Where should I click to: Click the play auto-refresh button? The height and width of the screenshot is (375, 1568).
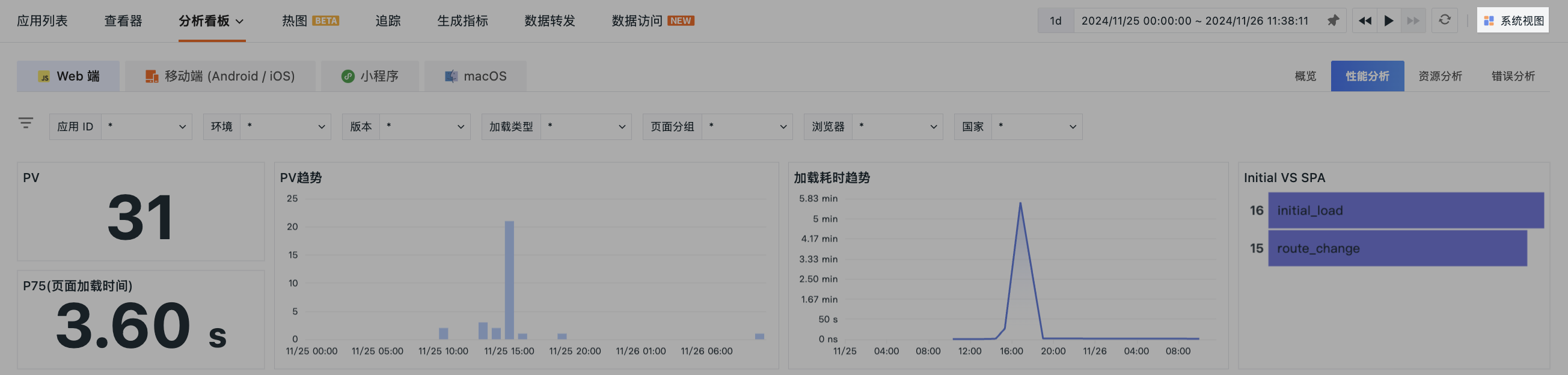pyautogui.click(x=1388, y=20)
